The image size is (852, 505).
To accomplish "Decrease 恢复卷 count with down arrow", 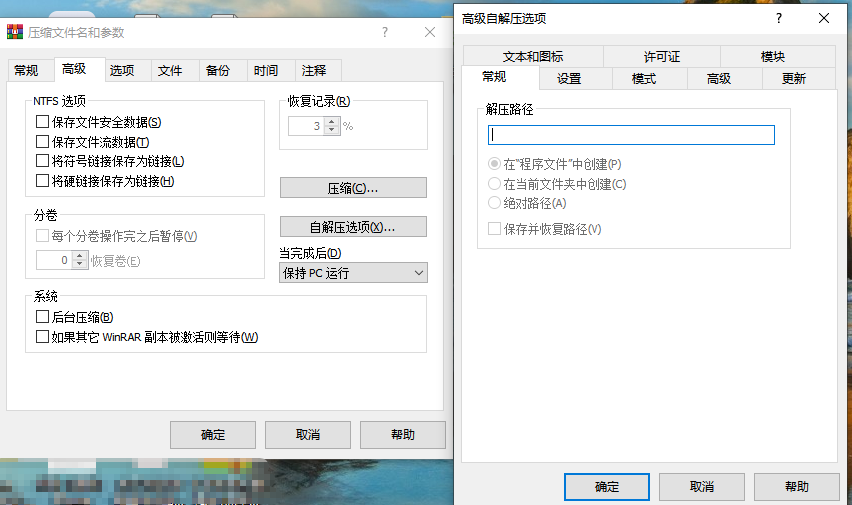I will (80, 264).
